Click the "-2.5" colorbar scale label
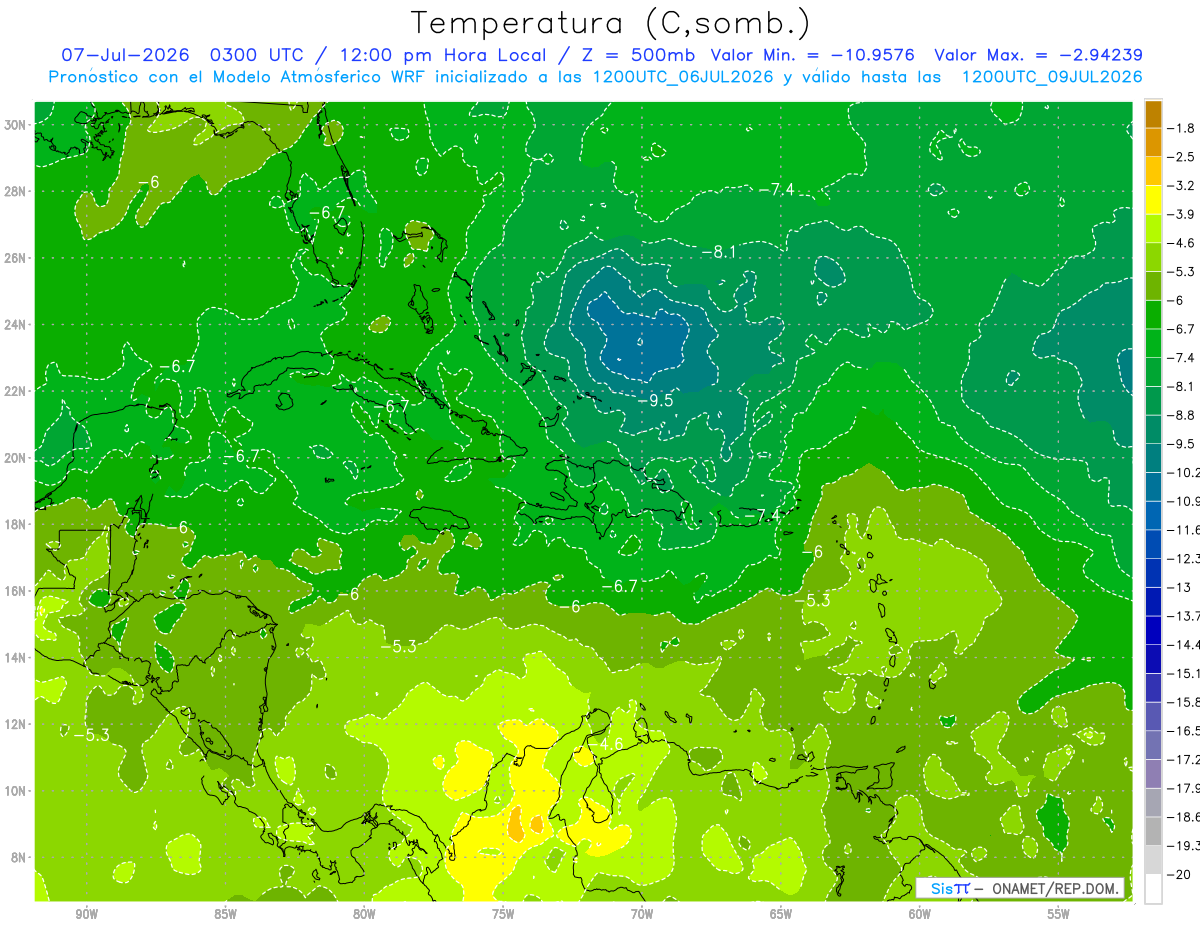 pos(1183,157)
